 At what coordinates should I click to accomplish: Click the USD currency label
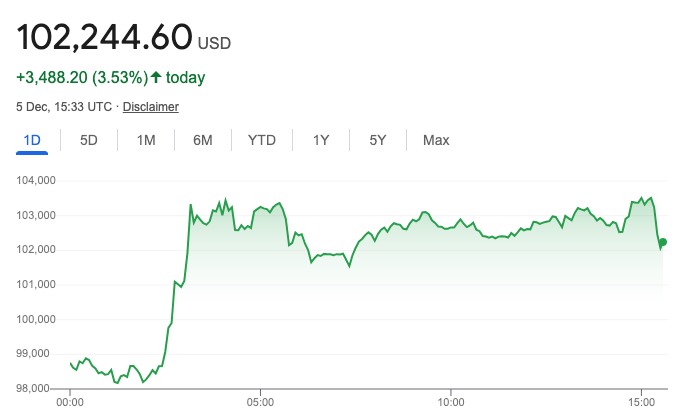(214, 44)
